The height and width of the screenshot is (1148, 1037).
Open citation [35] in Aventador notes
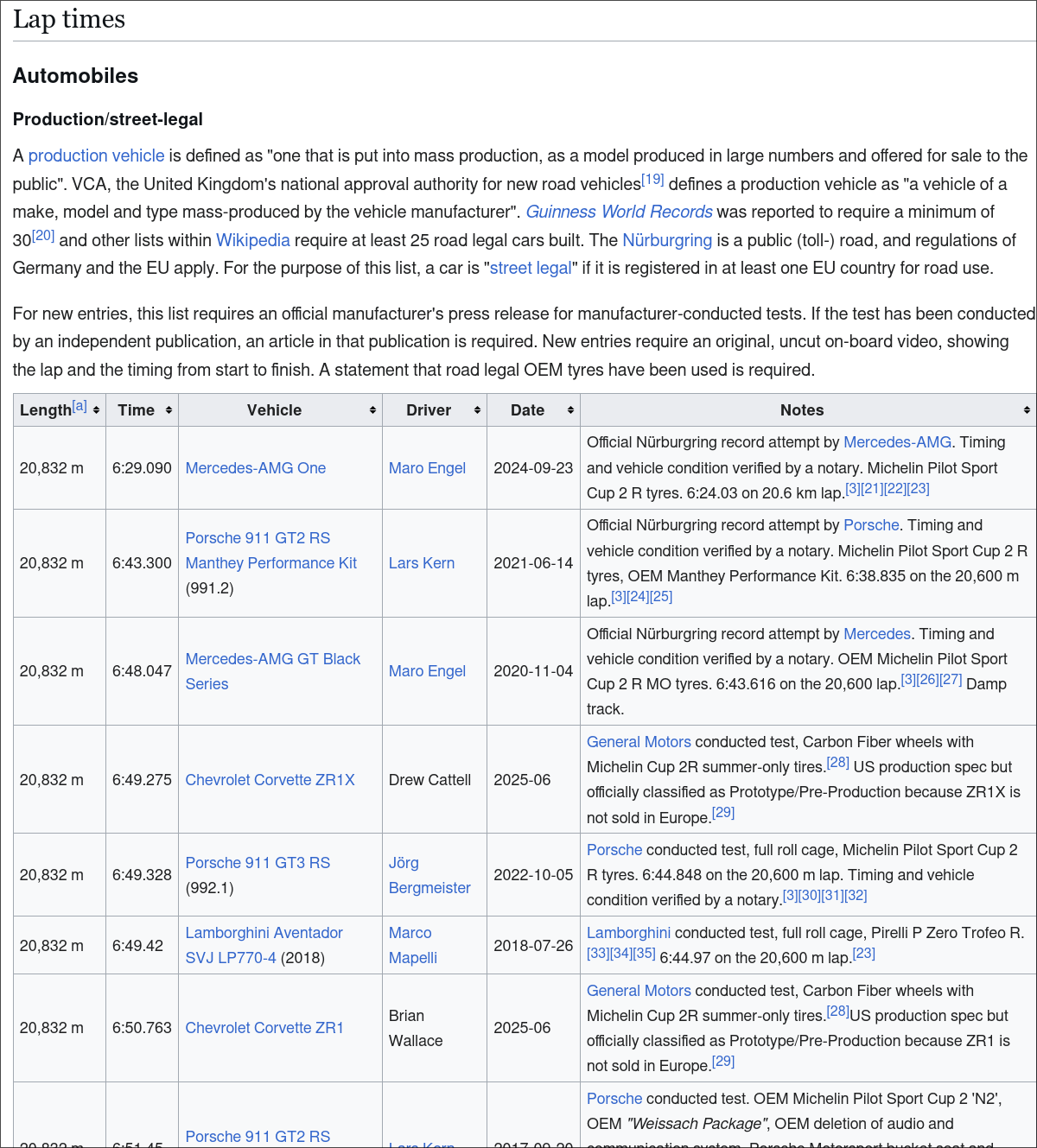pyautogui.click(x=645, y=953)
